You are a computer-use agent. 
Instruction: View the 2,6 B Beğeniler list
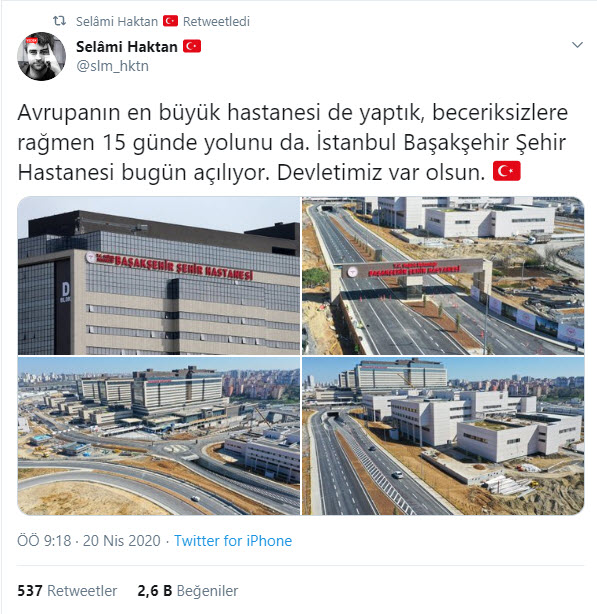point(188,591)
